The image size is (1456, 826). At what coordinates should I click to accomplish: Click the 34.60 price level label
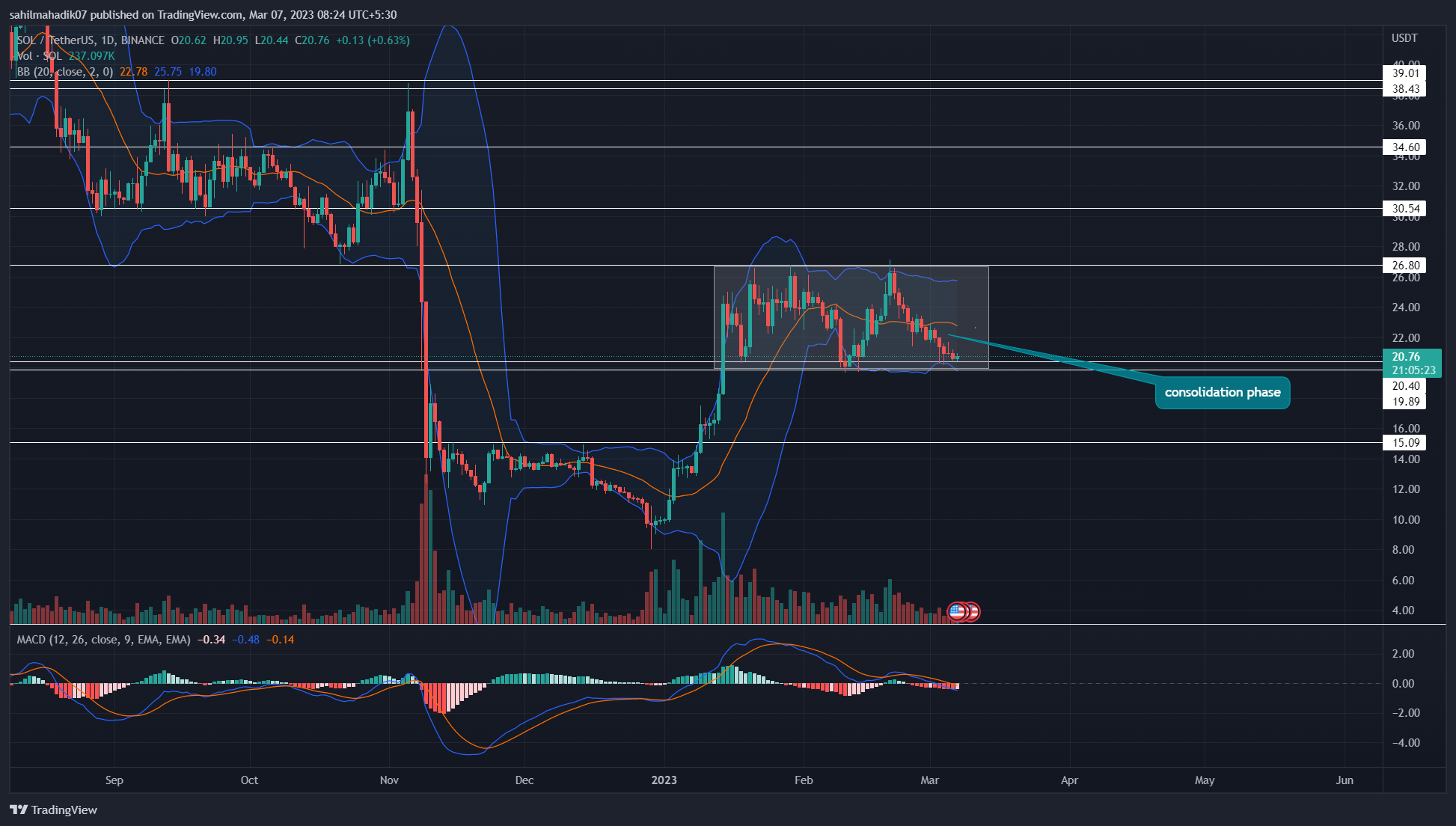pyautogui.click(x=1405, y=147)
